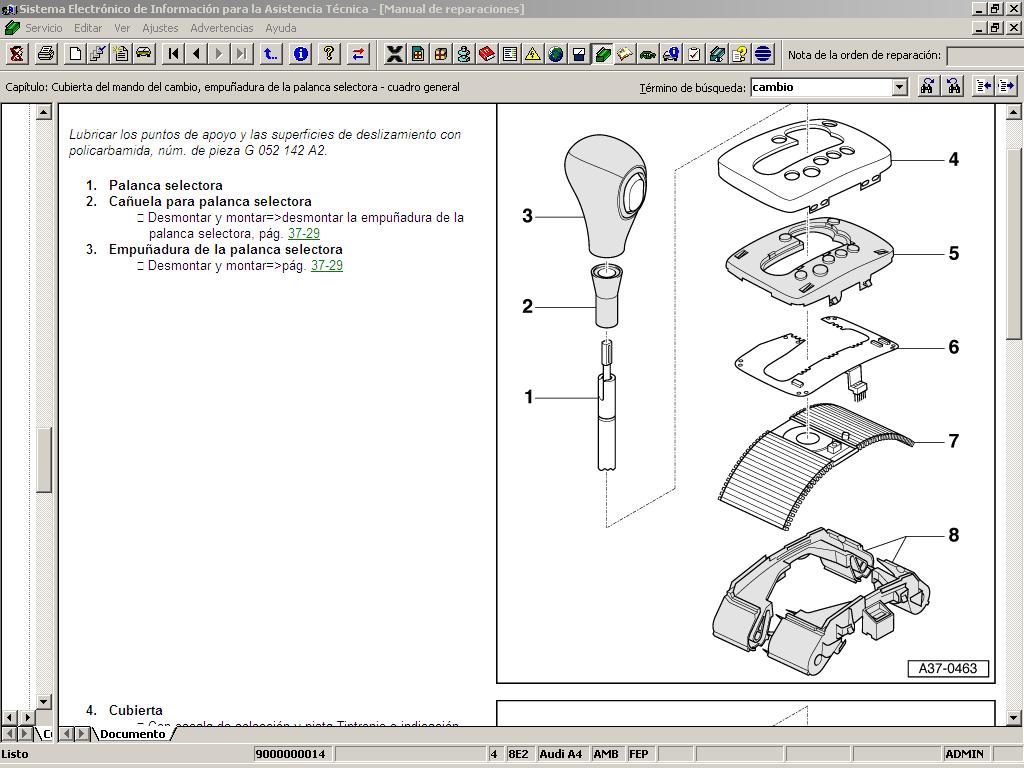This screenshot has width=1024, height=768.
Task: Click the Nota de la orden de reparación field
Action: pyautogui.click(x=983, y=55)
